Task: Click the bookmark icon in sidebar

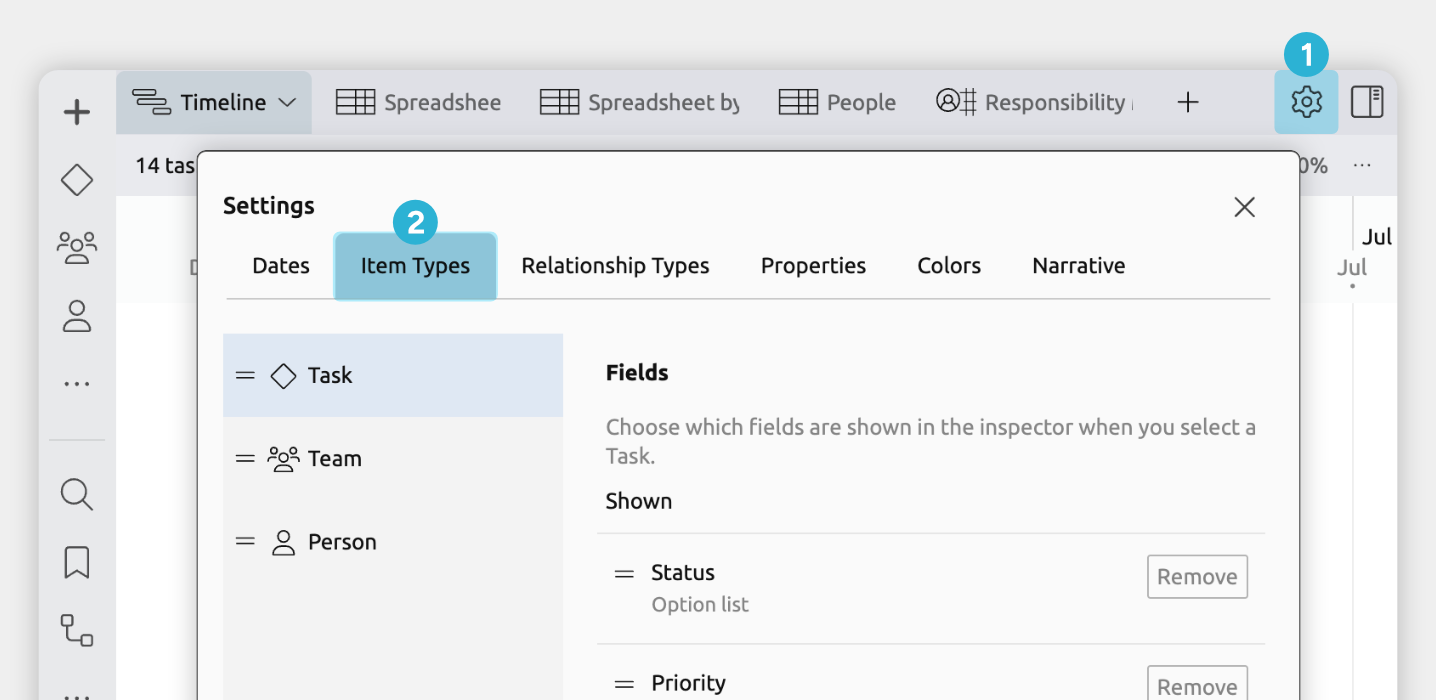Action: 77,562
